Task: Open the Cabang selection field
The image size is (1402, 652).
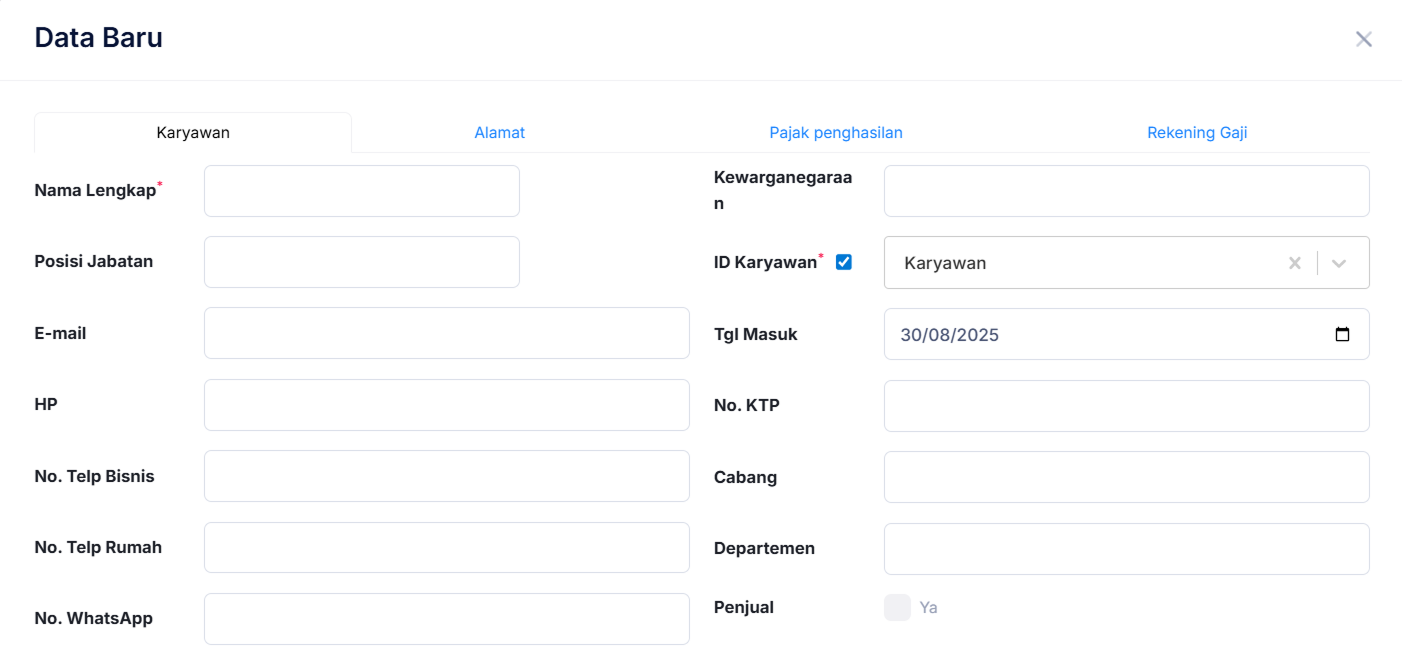Action: pyautogui.click(x=1126, y=477)
